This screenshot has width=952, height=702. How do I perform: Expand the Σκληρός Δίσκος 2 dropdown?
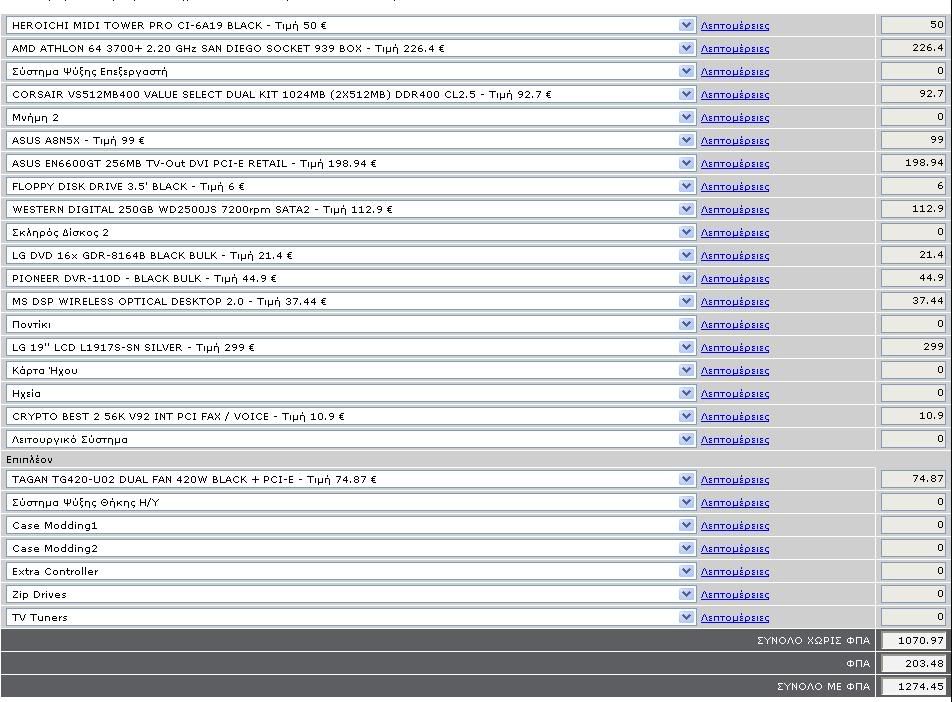(x=350, y=233)
